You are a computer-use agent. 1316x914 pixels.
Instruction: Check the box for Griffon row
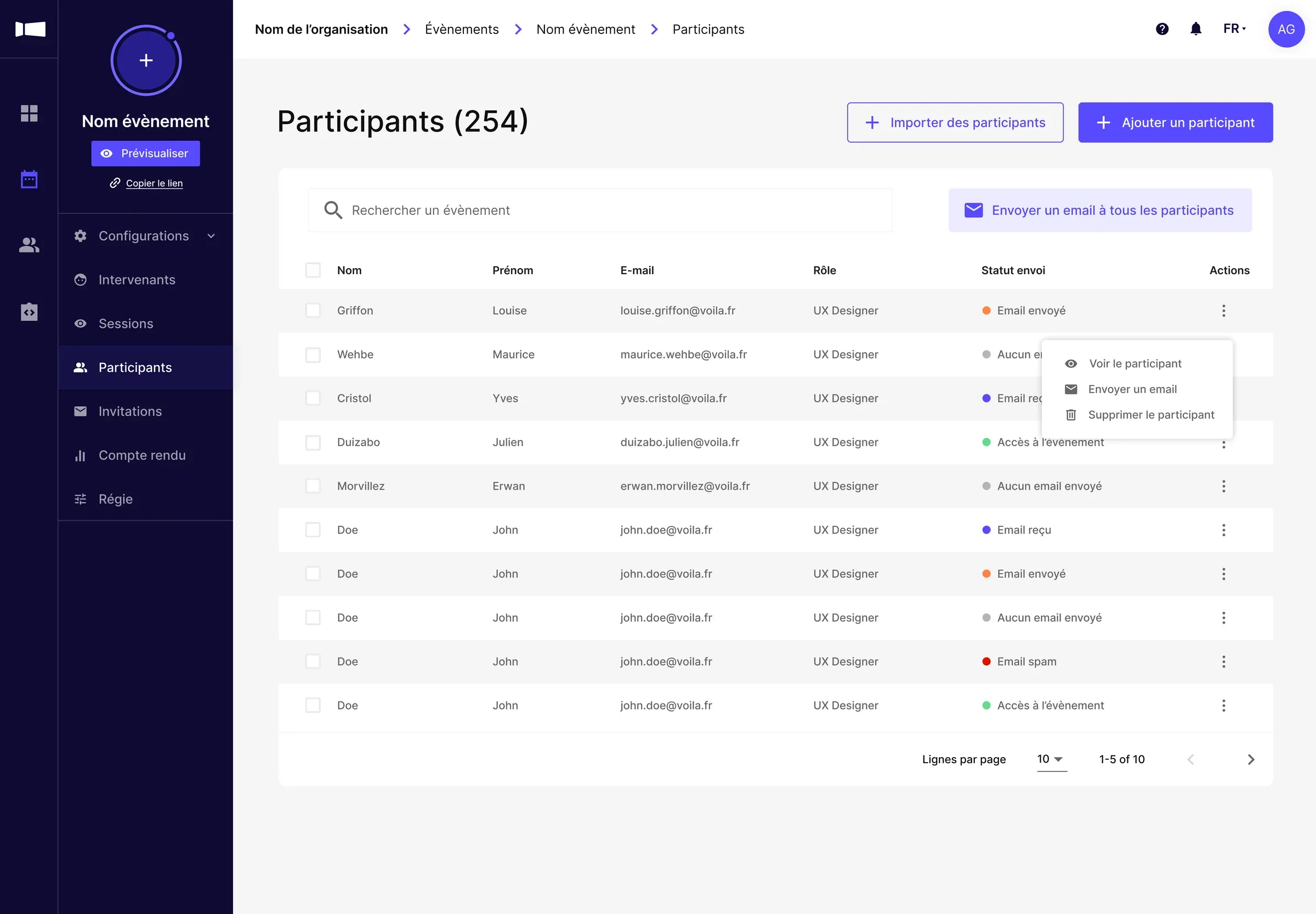pyautogui.click(x=313, y=310)
